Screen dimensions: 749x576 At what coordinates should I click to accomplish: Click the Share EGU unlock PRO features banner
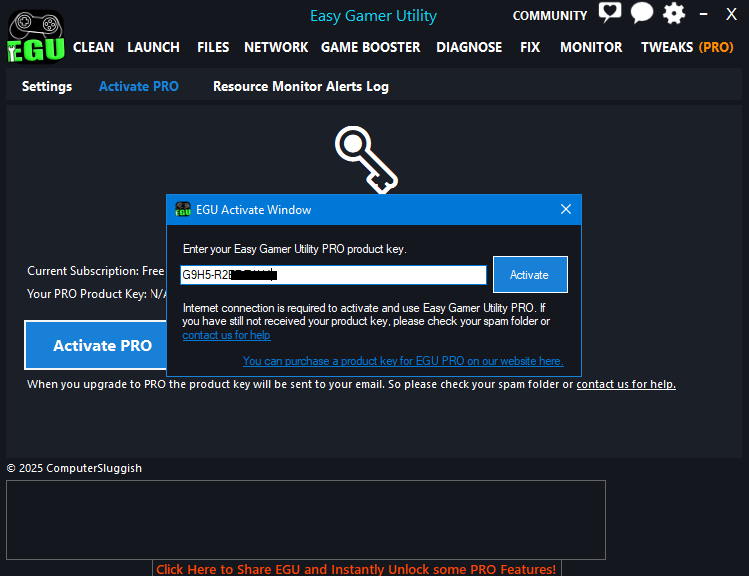[356, 569]
